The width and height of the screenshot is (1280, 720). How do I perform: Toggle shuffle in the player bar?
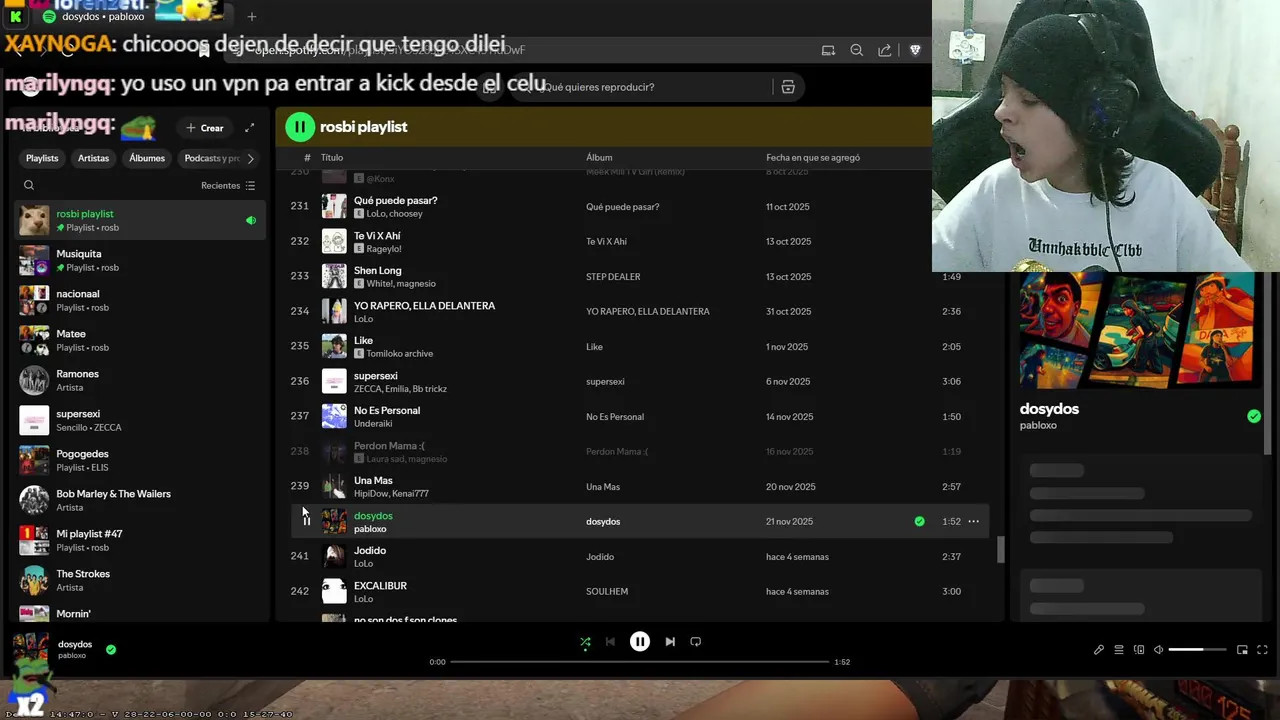click(x=585, y=642)
